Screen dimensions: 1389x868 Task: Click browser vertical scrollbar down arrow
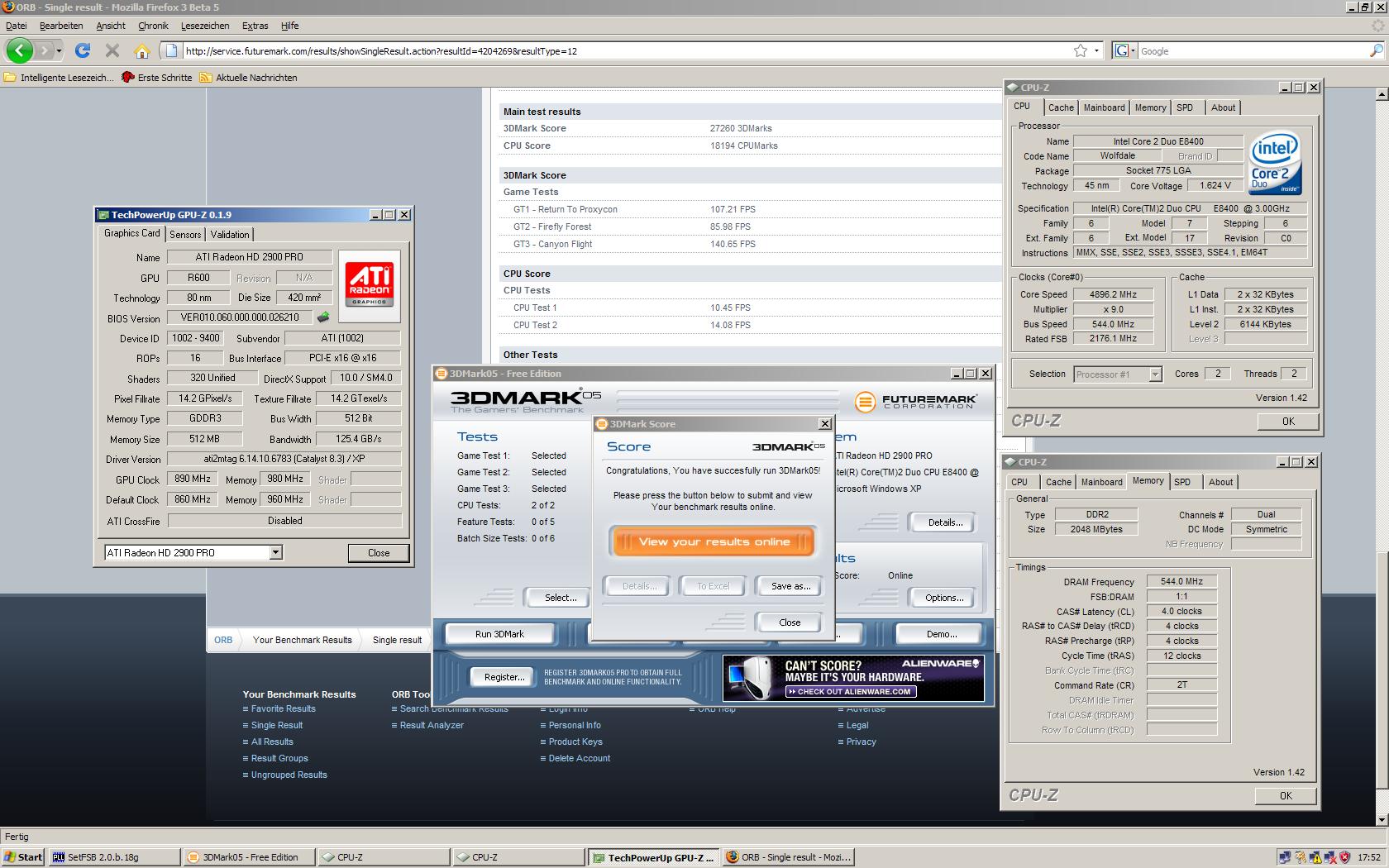coord(1382,819)
